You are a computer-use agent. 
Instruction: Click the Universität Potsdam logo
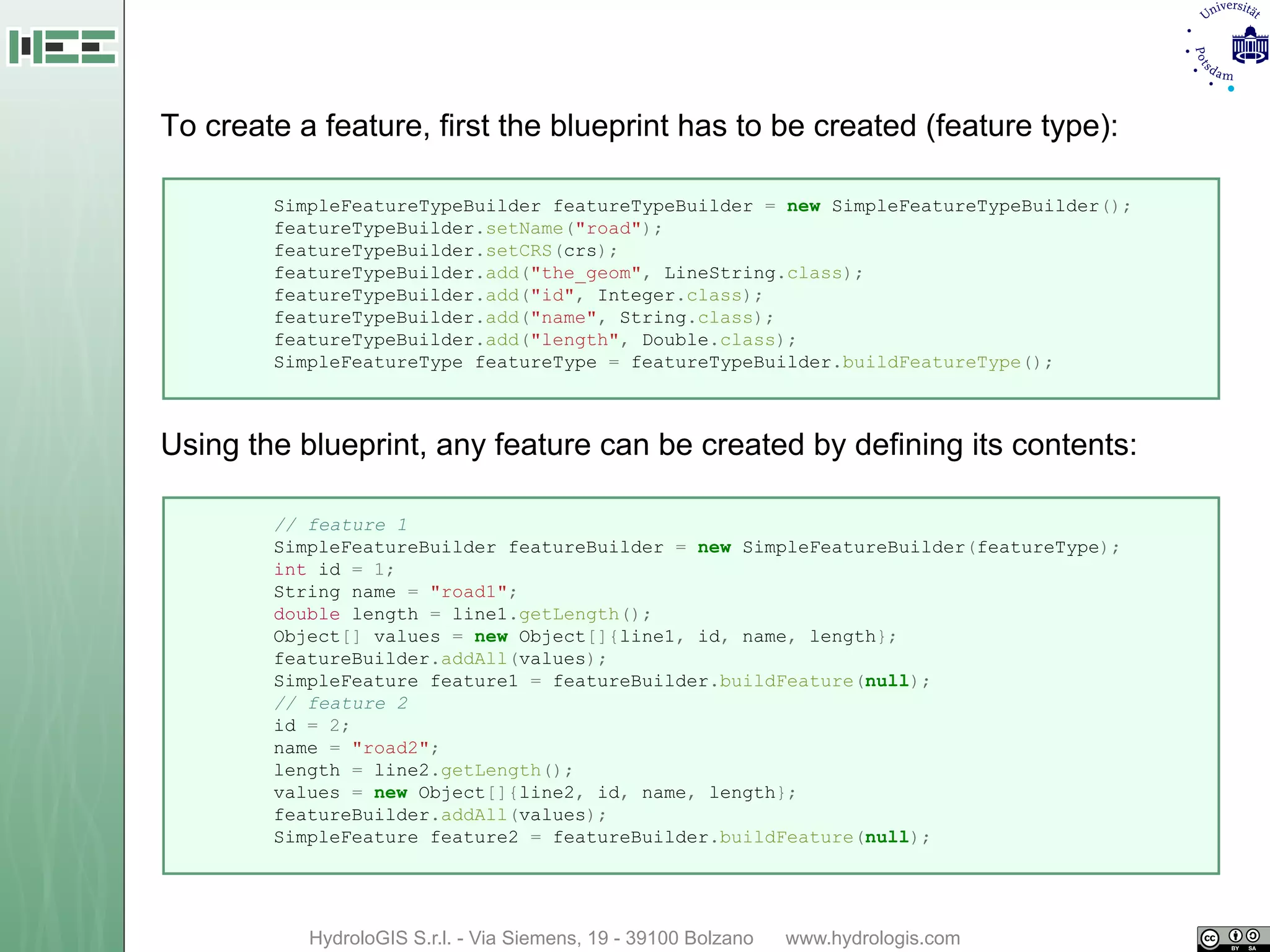click(x=1227, y=46)
